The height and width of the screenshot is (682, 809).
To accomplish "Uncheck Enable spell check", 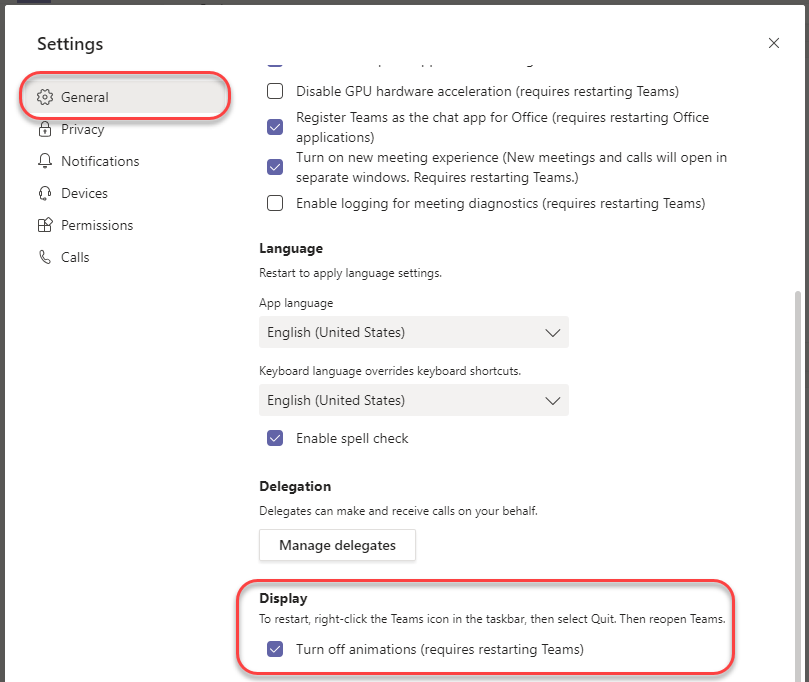I will (275, 438).
